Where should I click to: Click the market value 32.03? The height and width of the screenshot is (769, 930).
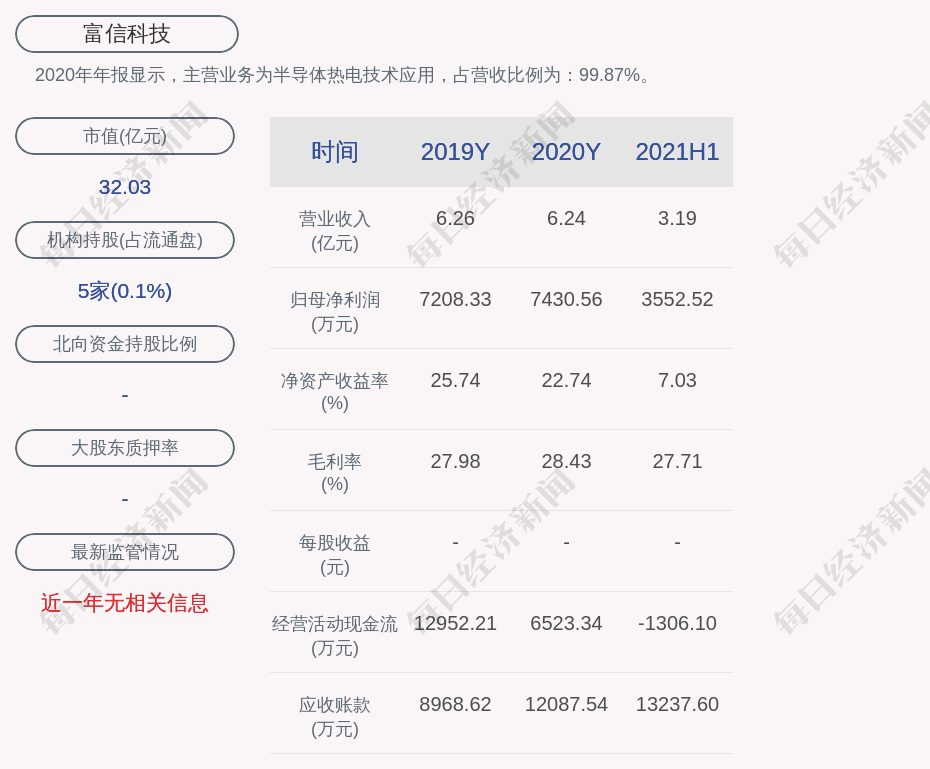[x=125, y=187]
